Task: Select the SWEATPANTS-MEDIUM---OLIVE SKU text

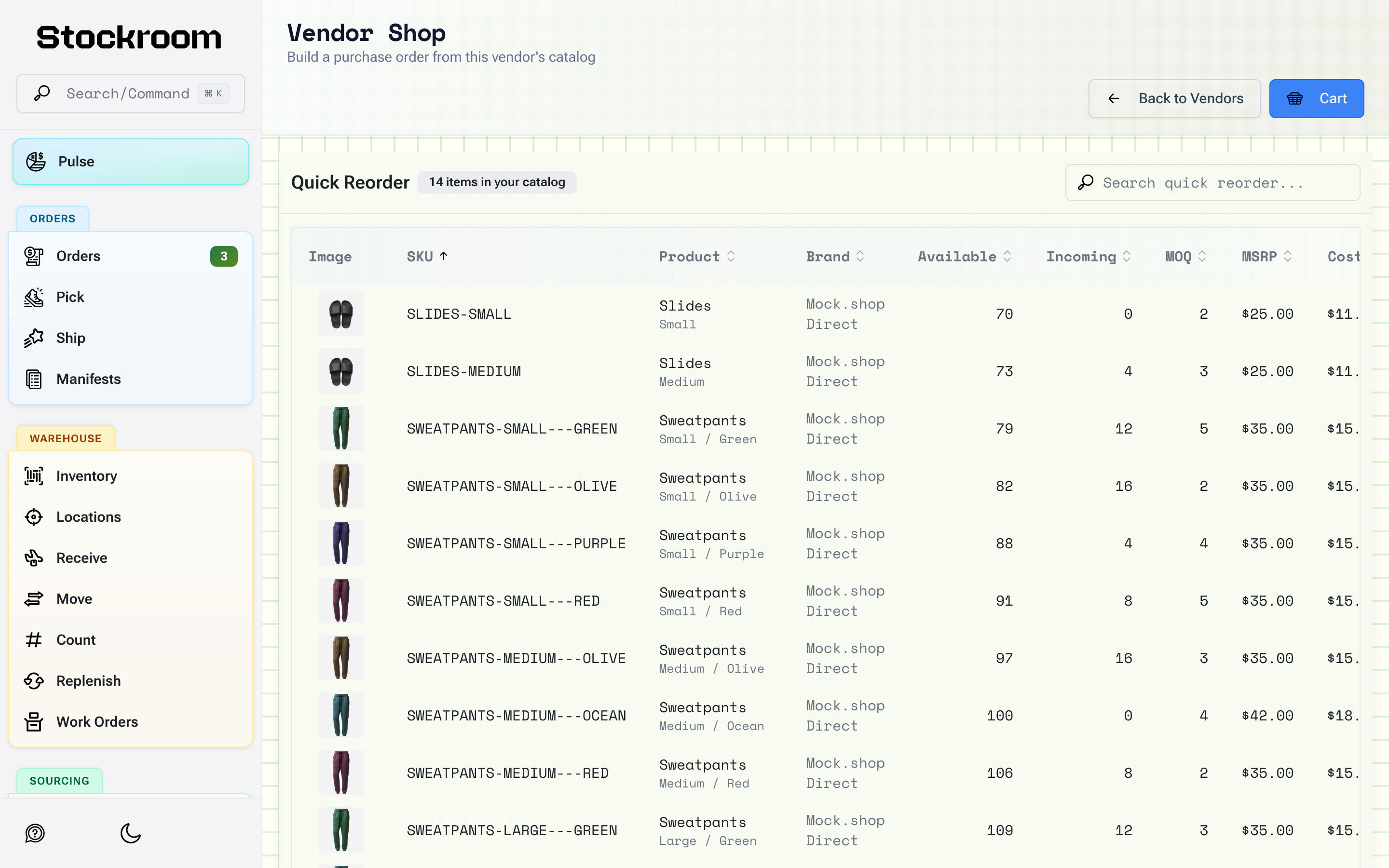Action: (516, 658)
